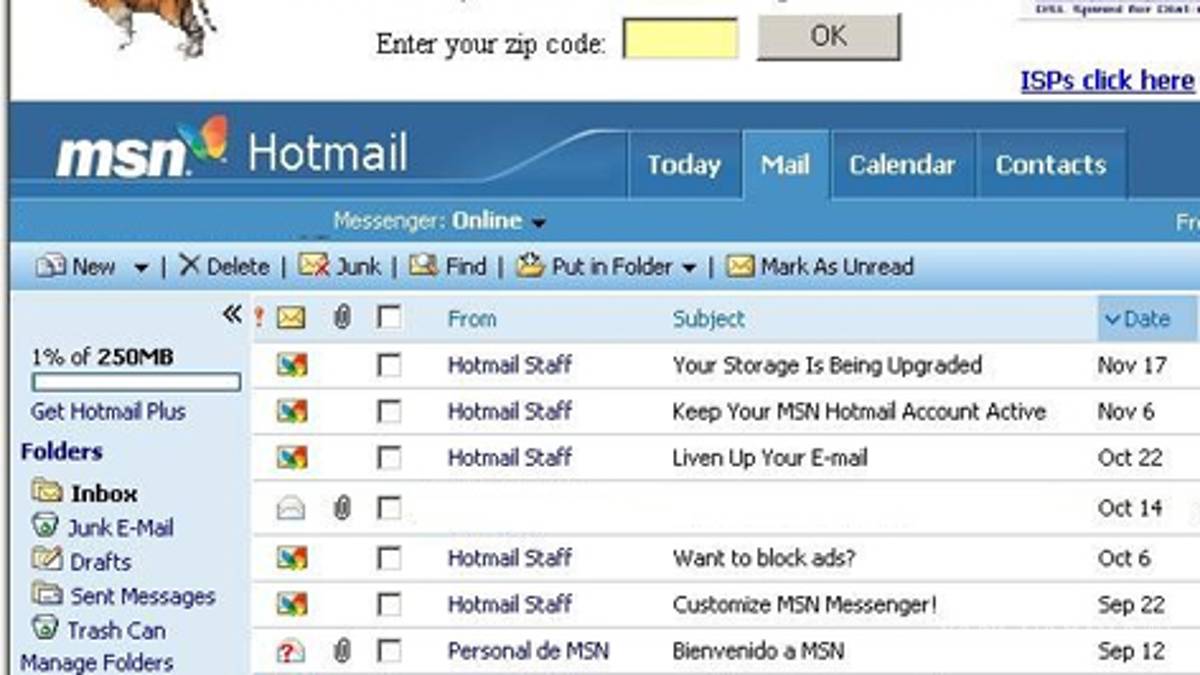The width and height of the screenshot is (1200, 675).
Task: Check the box for Keep Your MSN Hotmail Account Active
Action: pos(389,411)
